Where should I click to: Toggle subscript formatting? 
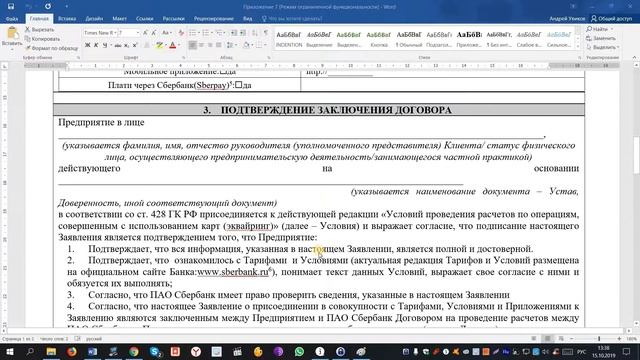click(x=127, y=45)
